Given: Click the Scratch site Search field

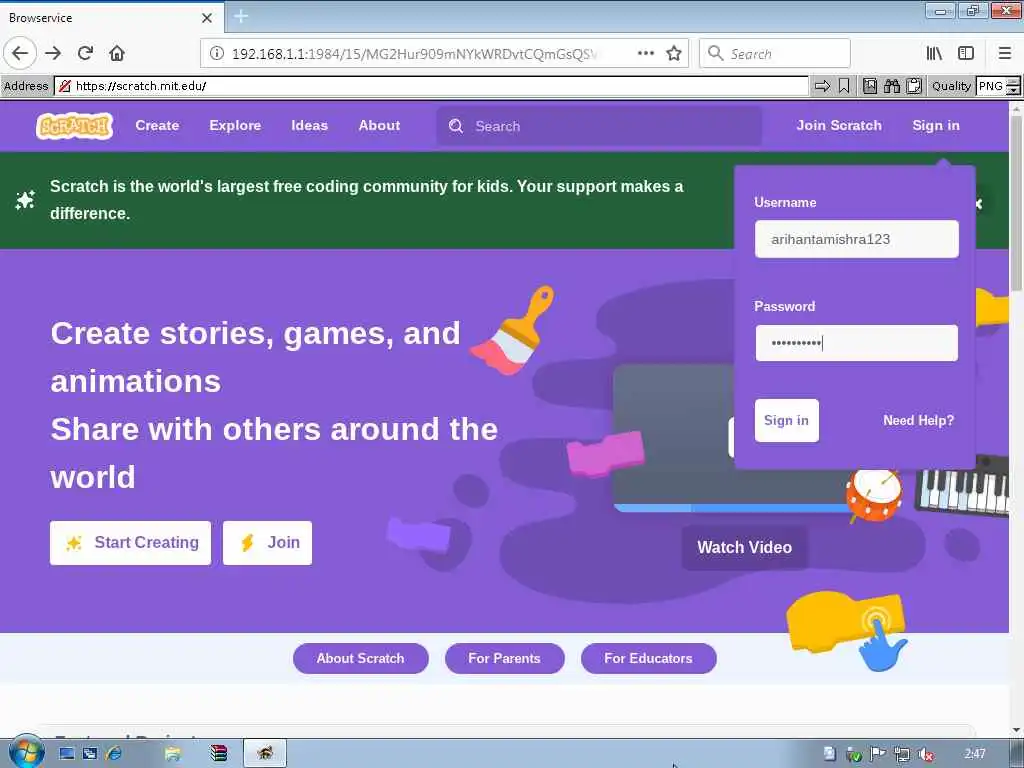Looking at the screenshot, I should point(599,126).
